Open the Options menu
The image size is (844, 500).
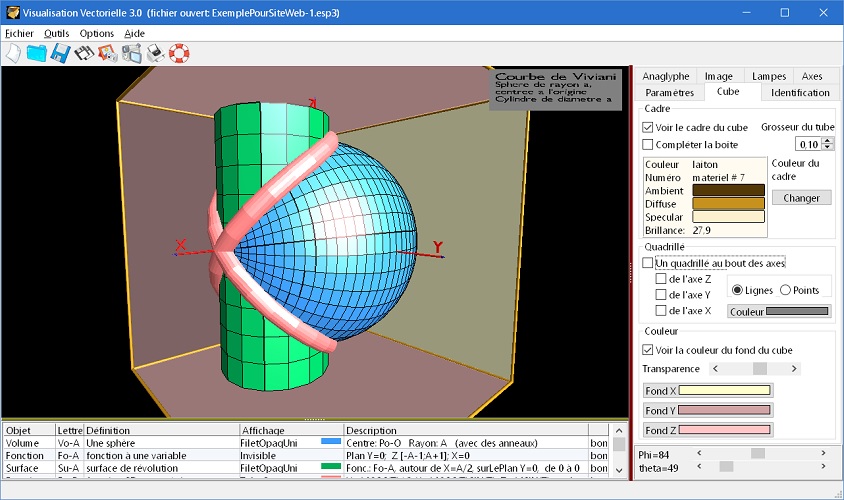pyautogui.click(x=97, y=33)
